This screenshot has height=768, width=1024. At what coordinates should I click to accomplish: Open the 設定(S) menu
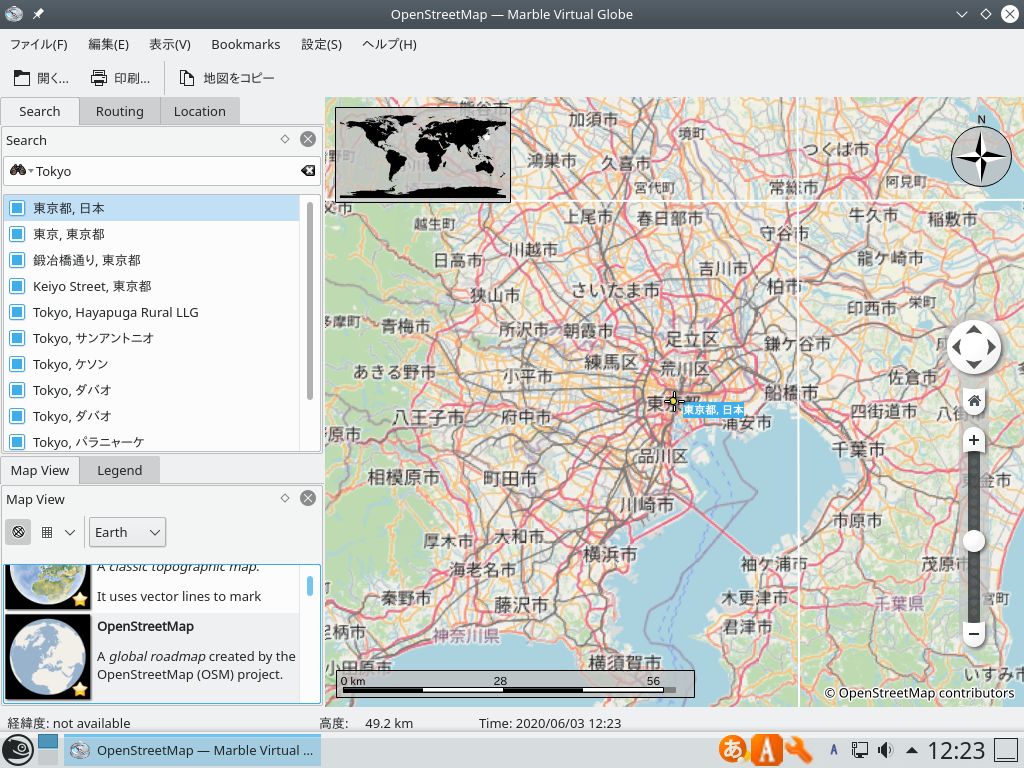[321, 44]
